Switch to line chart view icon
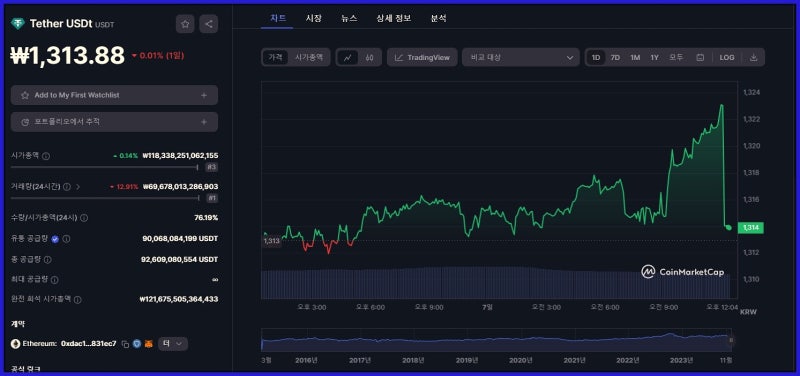 (x=347, y=58)
